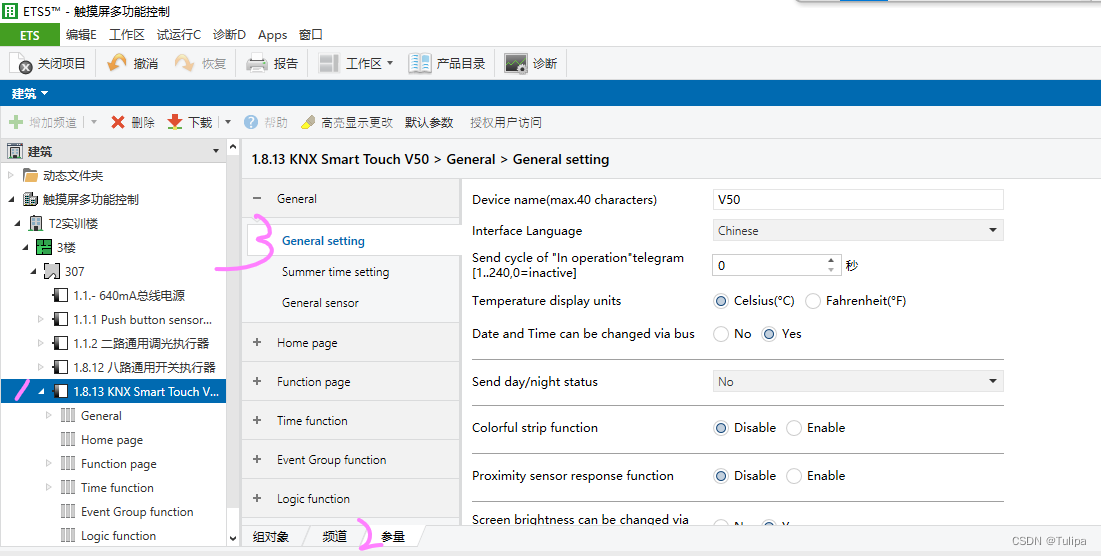Increase the In operation telegram cycle value
This screenshot has height=556, width=1101.
coord(831,260)
